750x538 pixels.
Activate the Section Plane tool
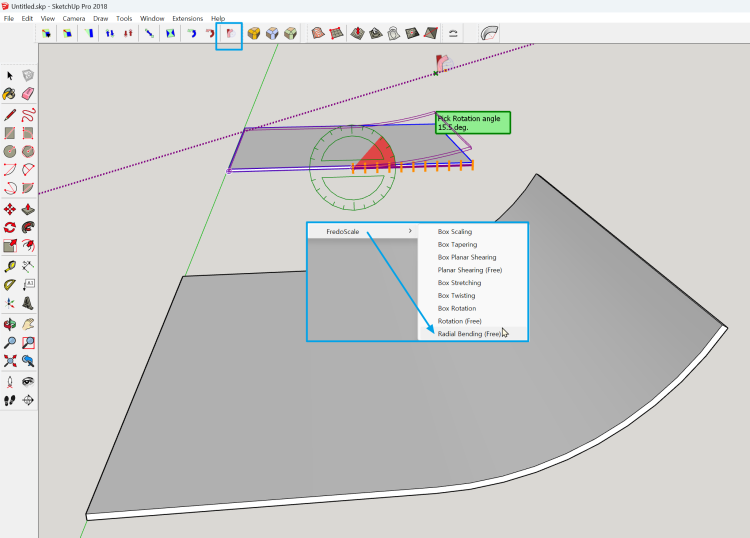[x=28, y=400]
